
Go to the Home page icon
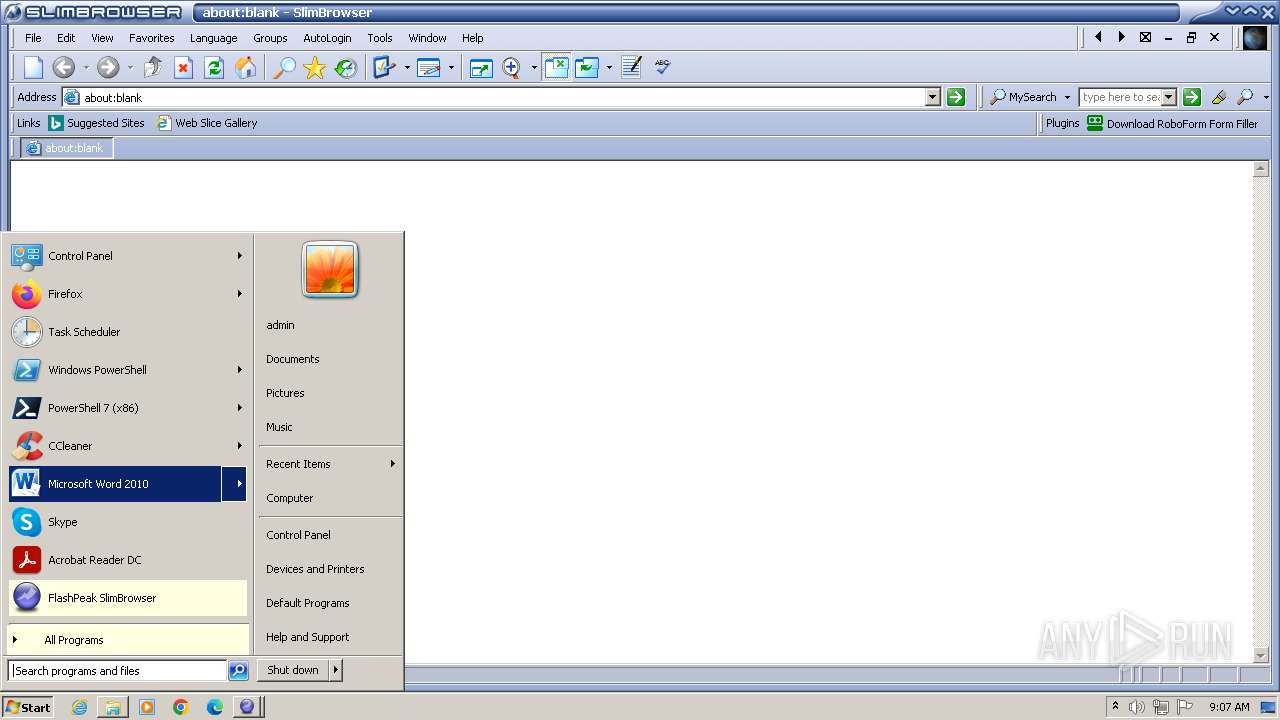245,67
